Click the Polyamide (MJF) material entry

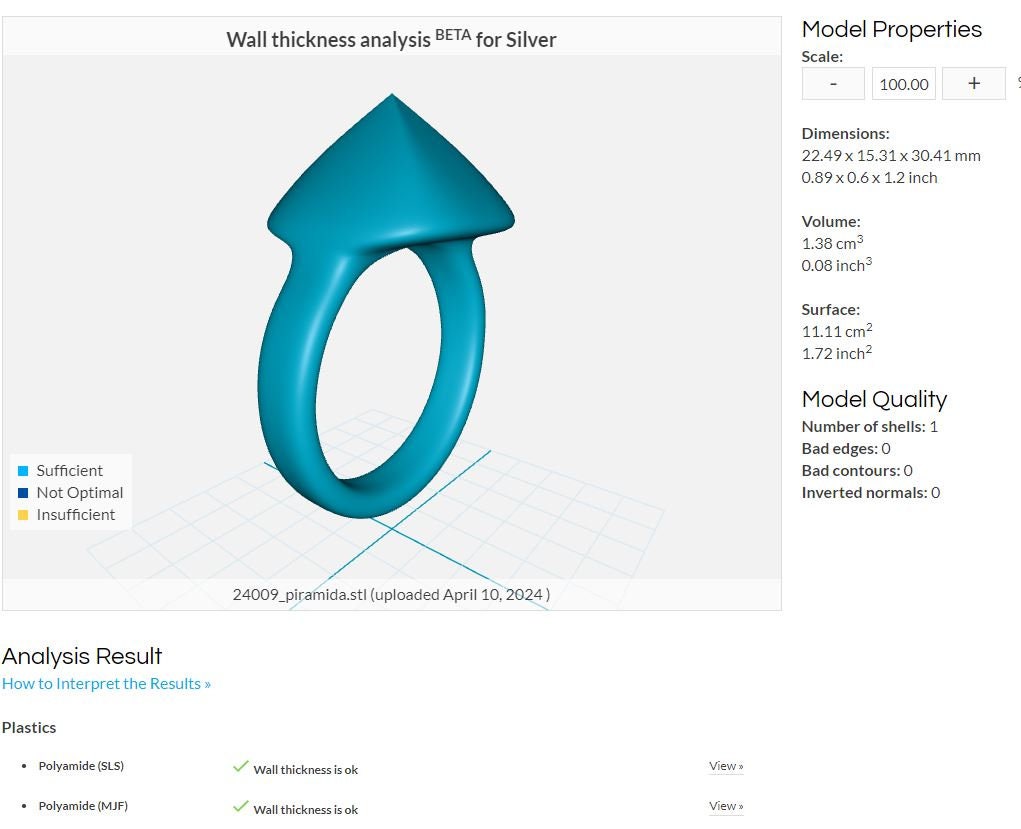coord(83,806)
